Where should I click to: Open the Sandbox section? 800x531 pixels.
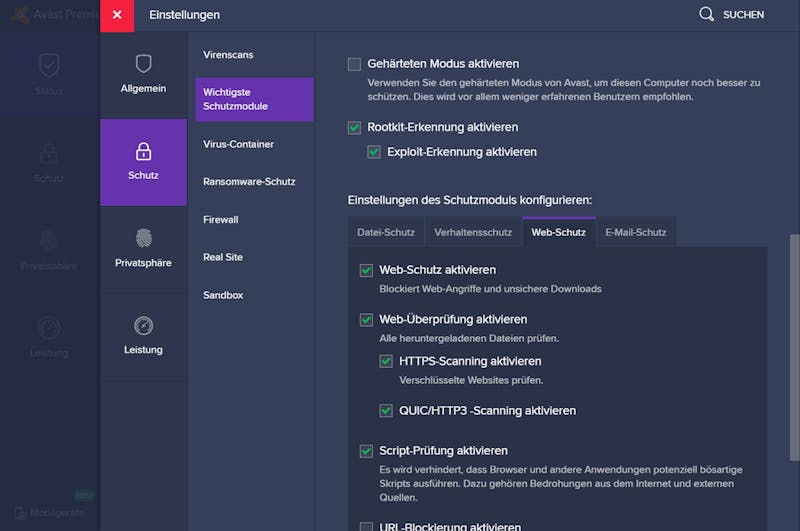click(223, 295)
